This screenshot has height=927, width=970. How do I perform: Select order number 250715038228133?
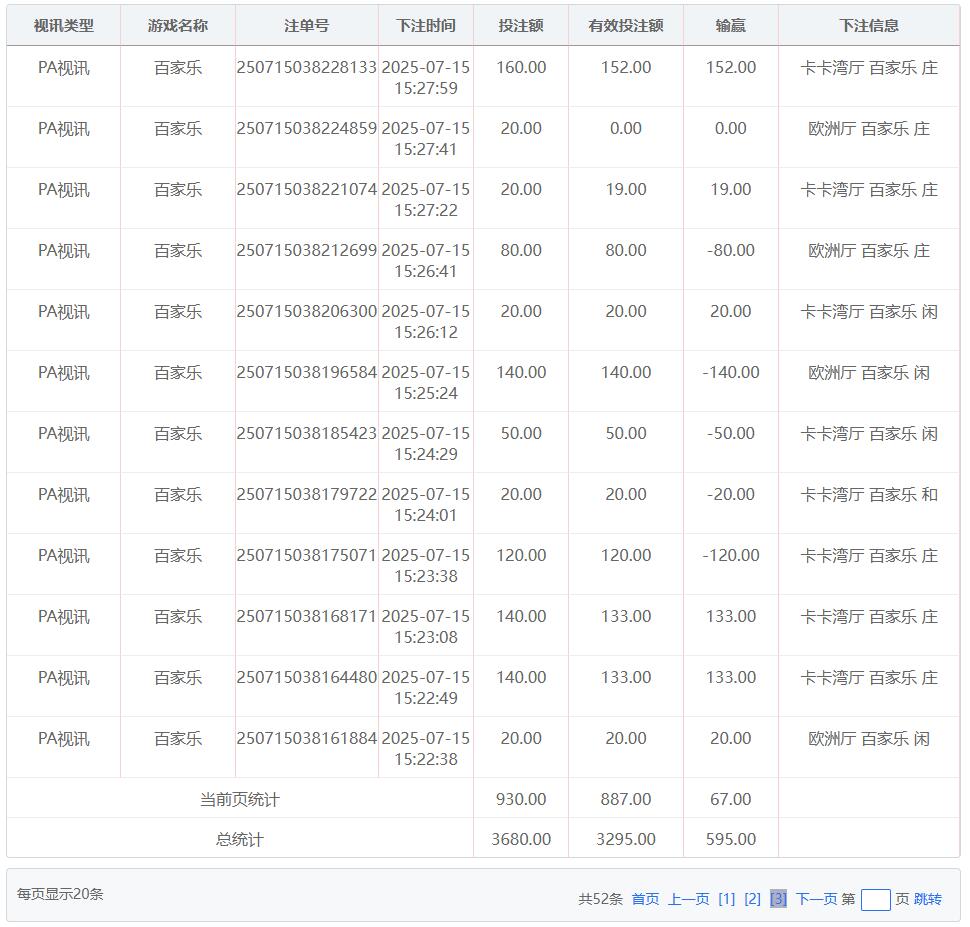pyautogui.click(x=307, y=68)
